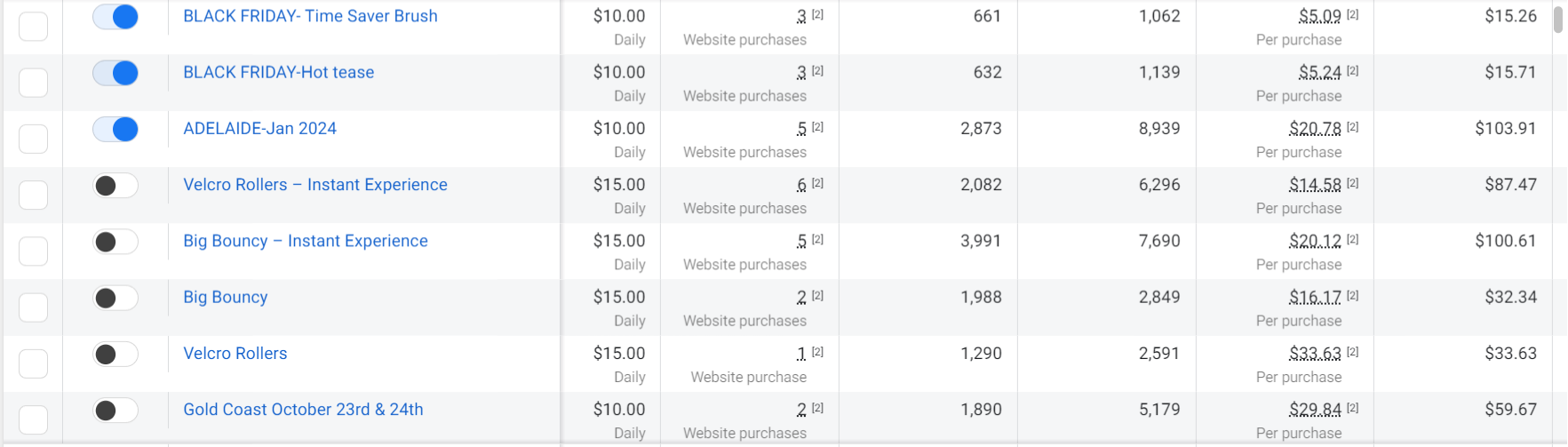Screen dimensions: 1568x447
Task: Click the Velcro Rollers – Instant Experience link
Action: point(314,185)
